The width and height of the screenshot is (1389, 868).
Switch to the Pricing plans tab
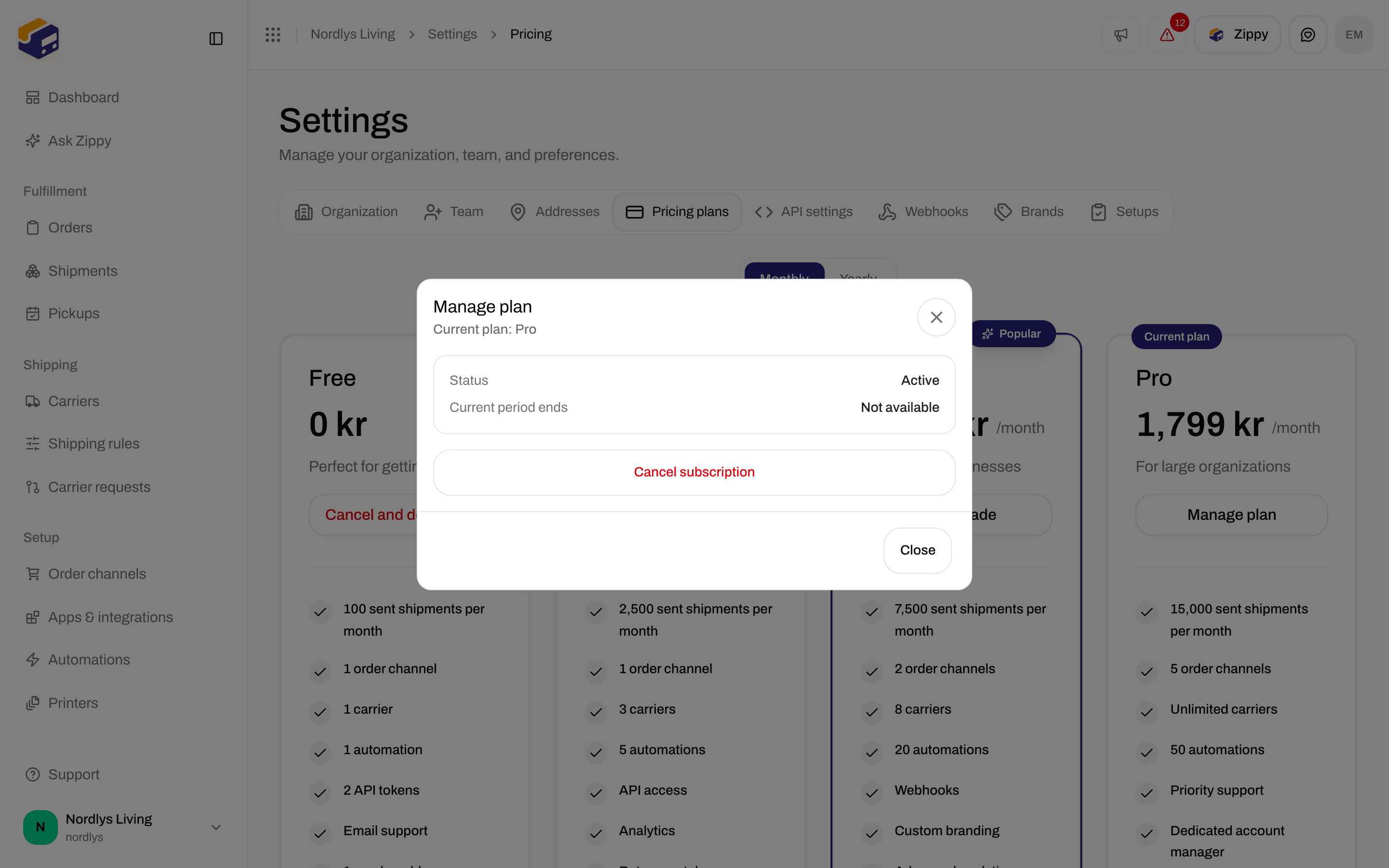coord(677,212)
